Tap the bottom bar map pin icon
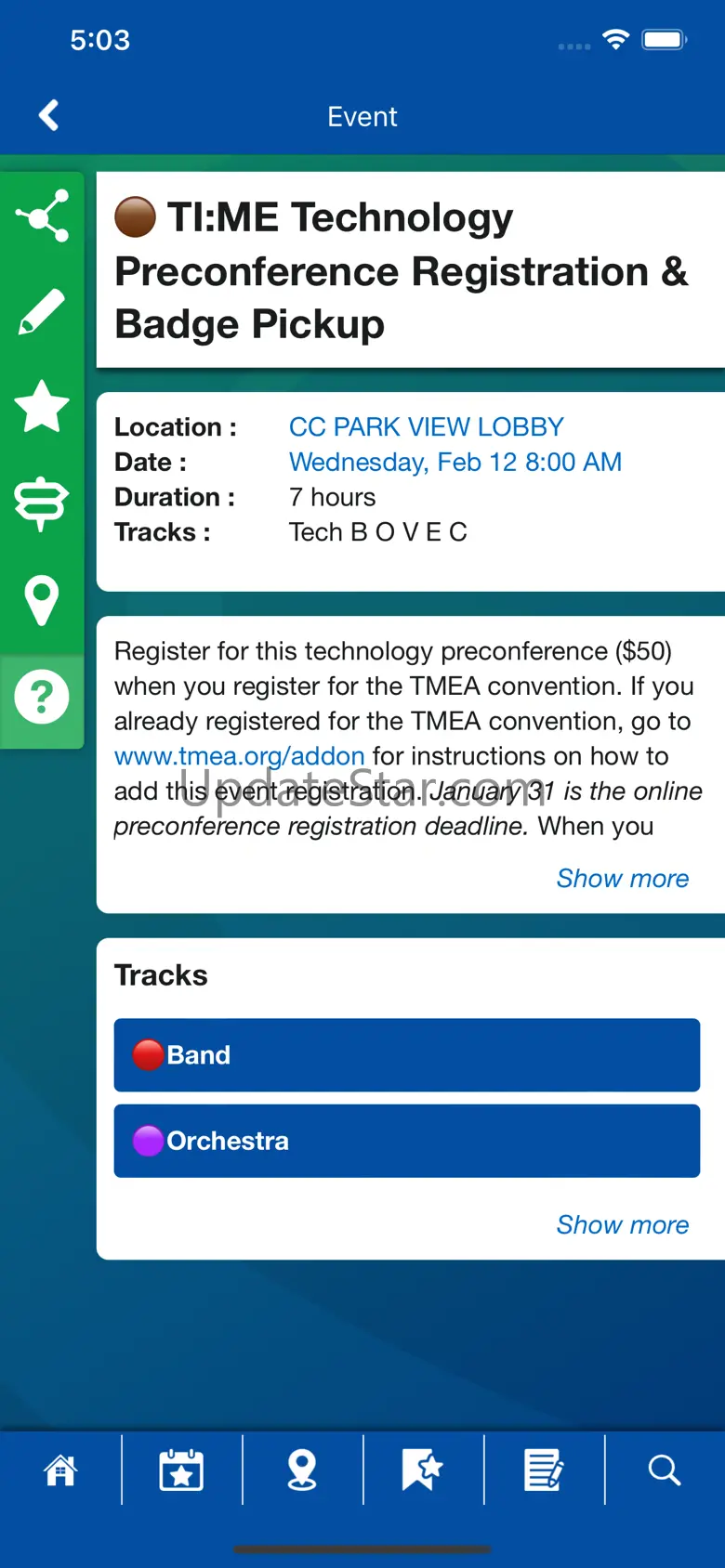 pos(302,1470)
